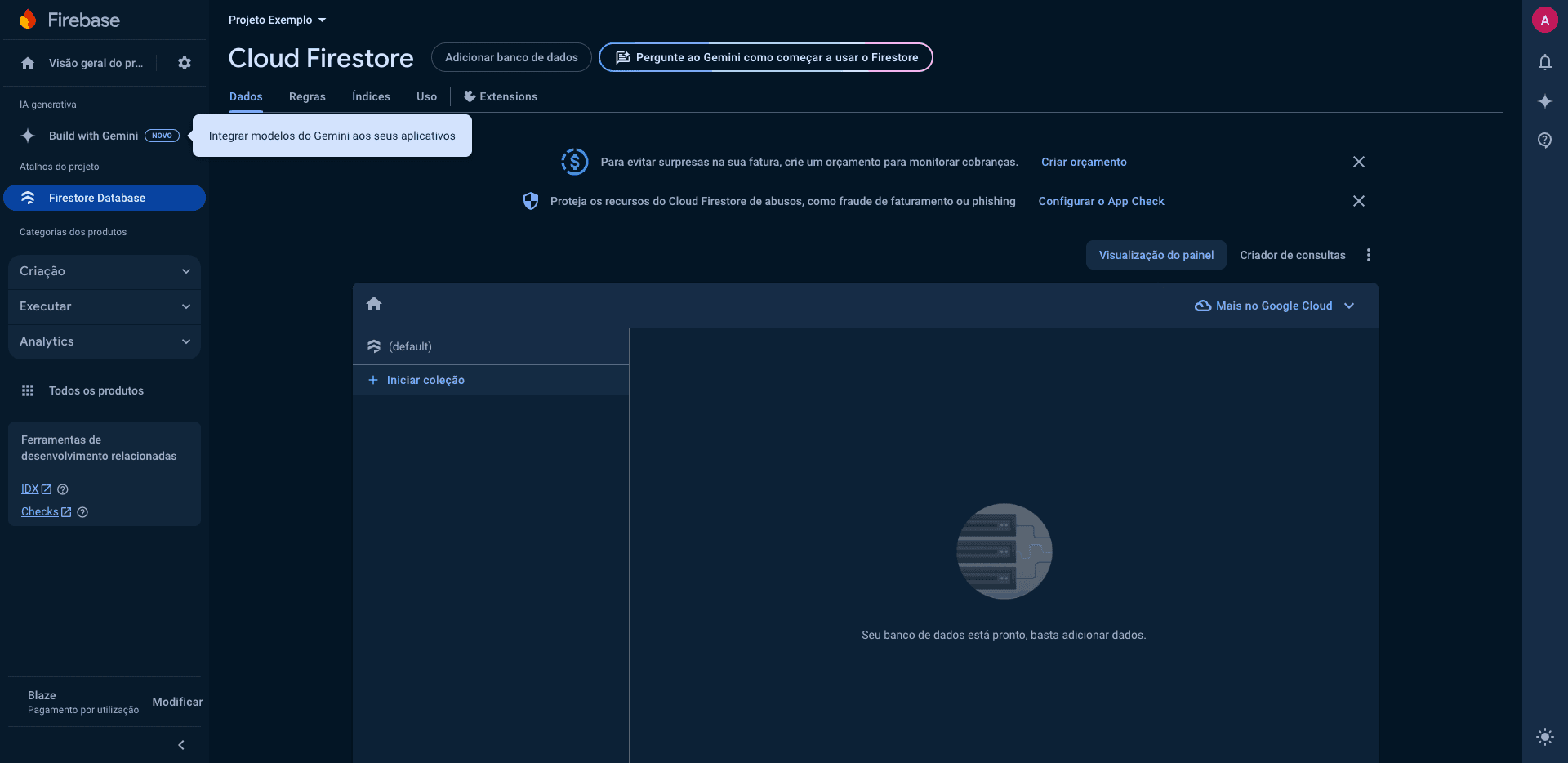The image size is (1568, 763).
Task: Open IDX help question icon
Action: [x=63, y=489]
